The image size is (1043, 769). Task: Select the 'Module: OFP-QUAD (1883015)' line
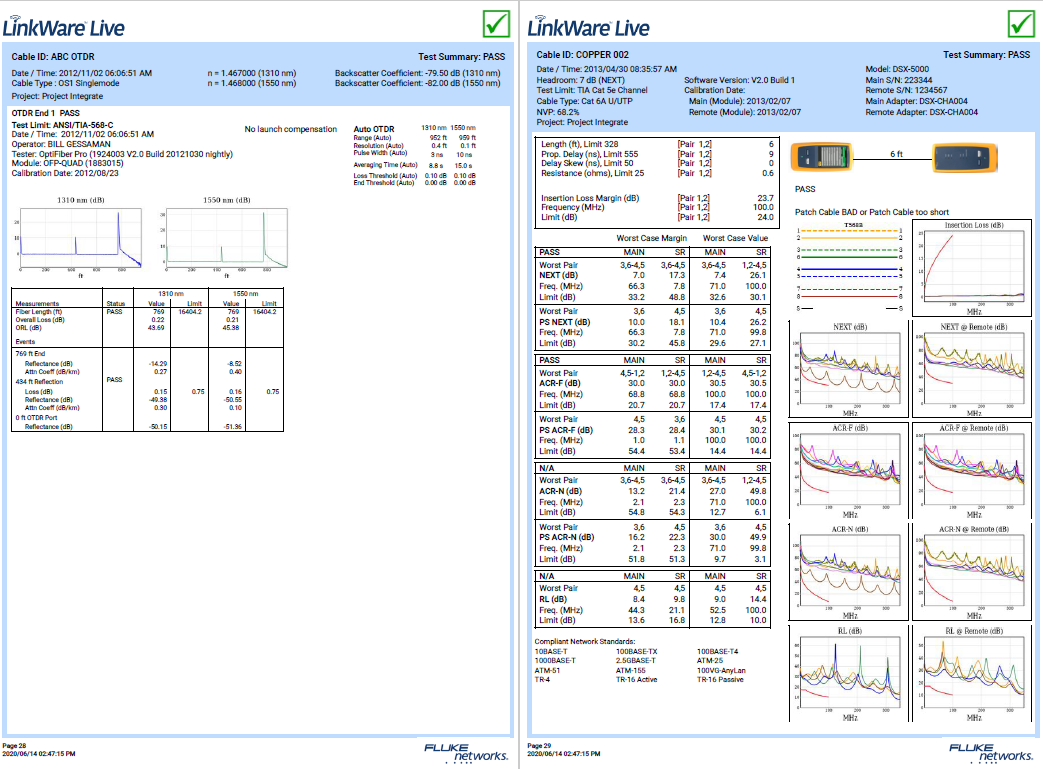[x=67, y=163]
